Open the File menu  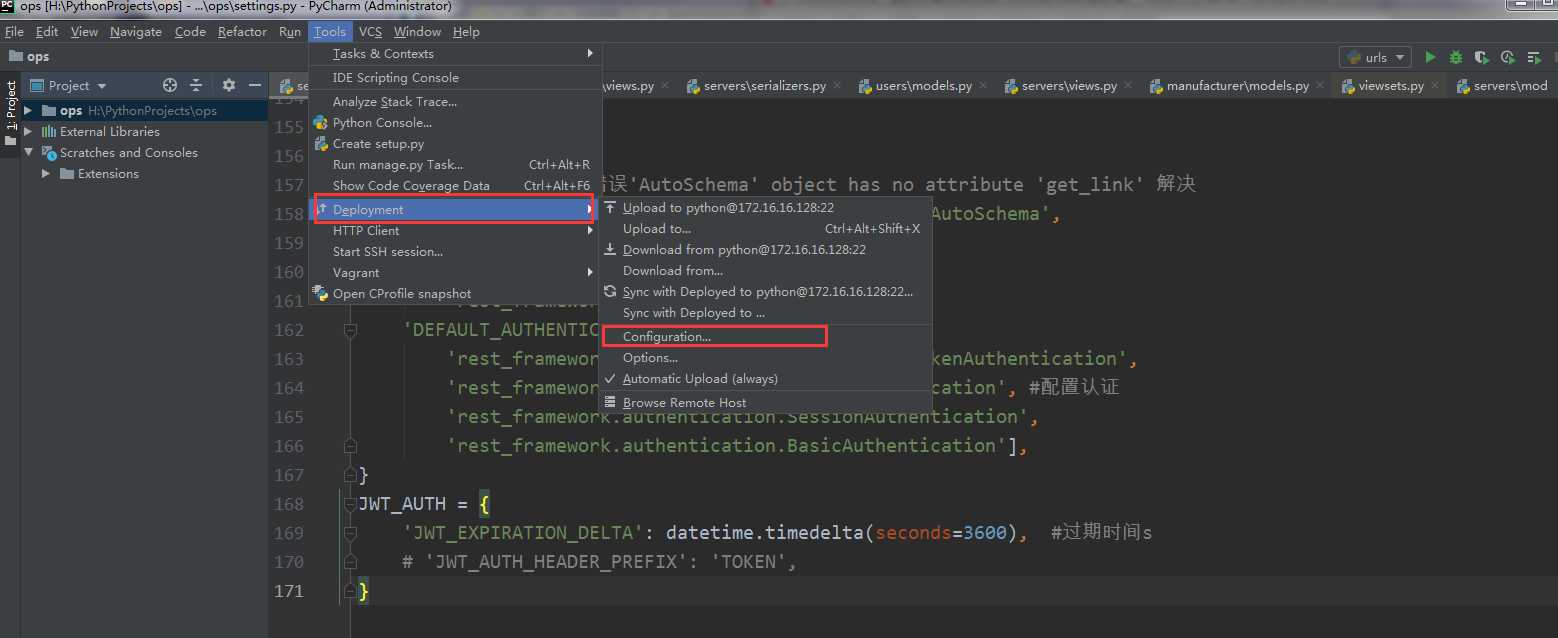click(14, 32)
